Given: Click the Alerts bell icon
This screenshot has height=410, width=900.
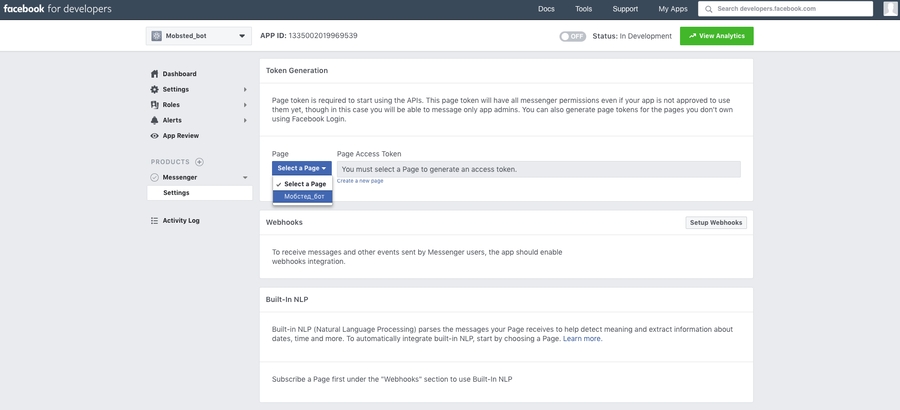Looking at the screenshot, I should [154, 120].
